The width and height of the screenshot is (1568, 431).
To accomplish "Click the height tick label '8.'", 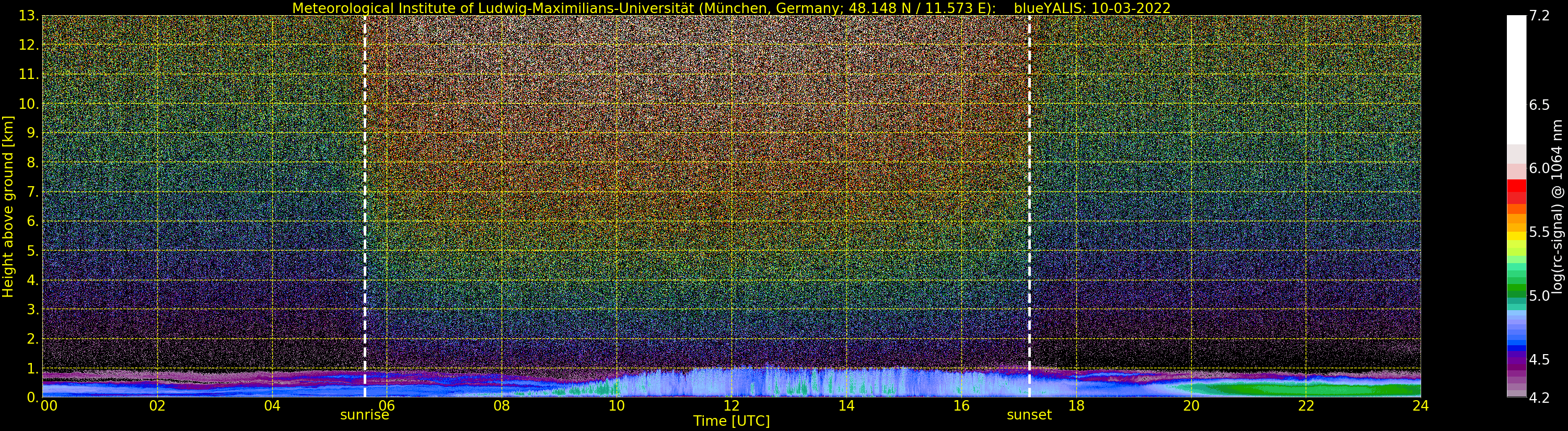I will 33,163.
